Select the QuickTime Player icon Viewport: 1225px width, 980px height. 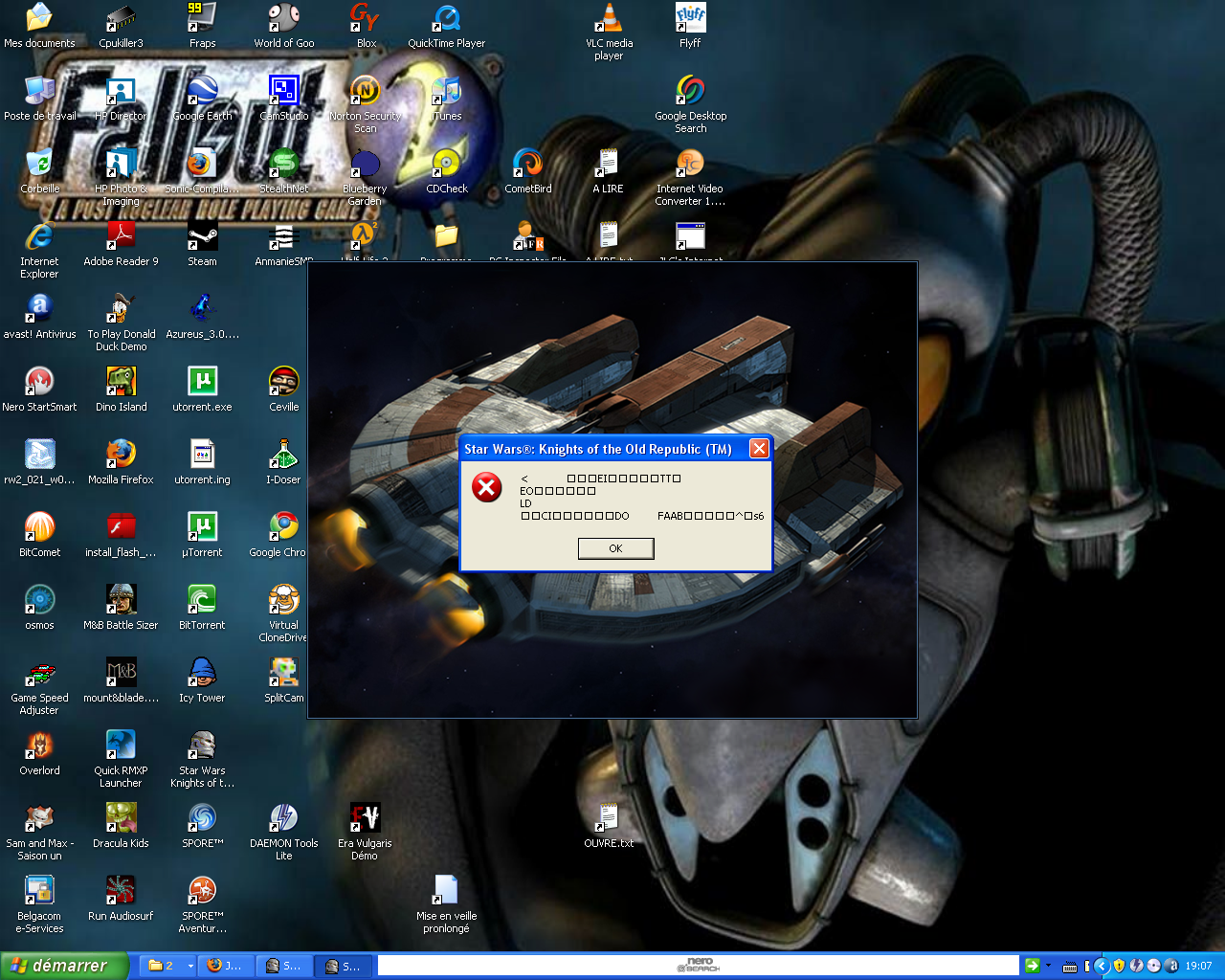point(446,26)
